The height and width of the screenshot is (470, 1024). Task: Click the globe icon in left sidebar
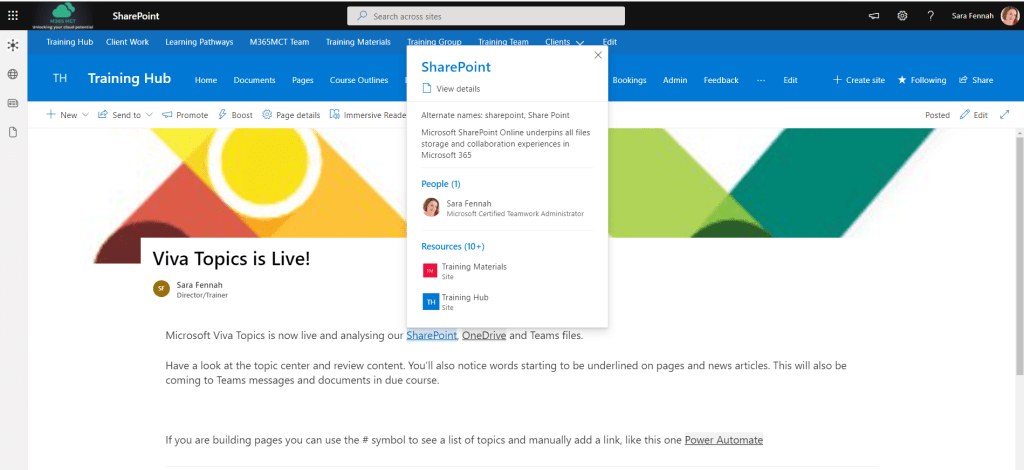(x=12, y=74)
